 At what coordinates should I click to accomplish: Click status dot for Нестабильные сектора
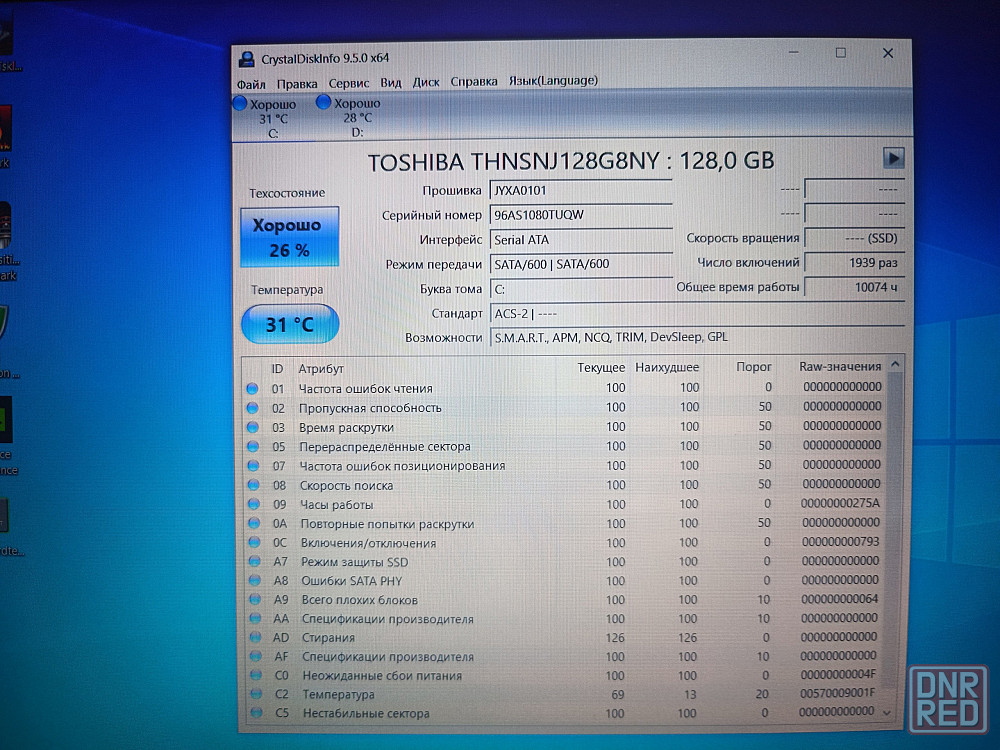[256, 713]
